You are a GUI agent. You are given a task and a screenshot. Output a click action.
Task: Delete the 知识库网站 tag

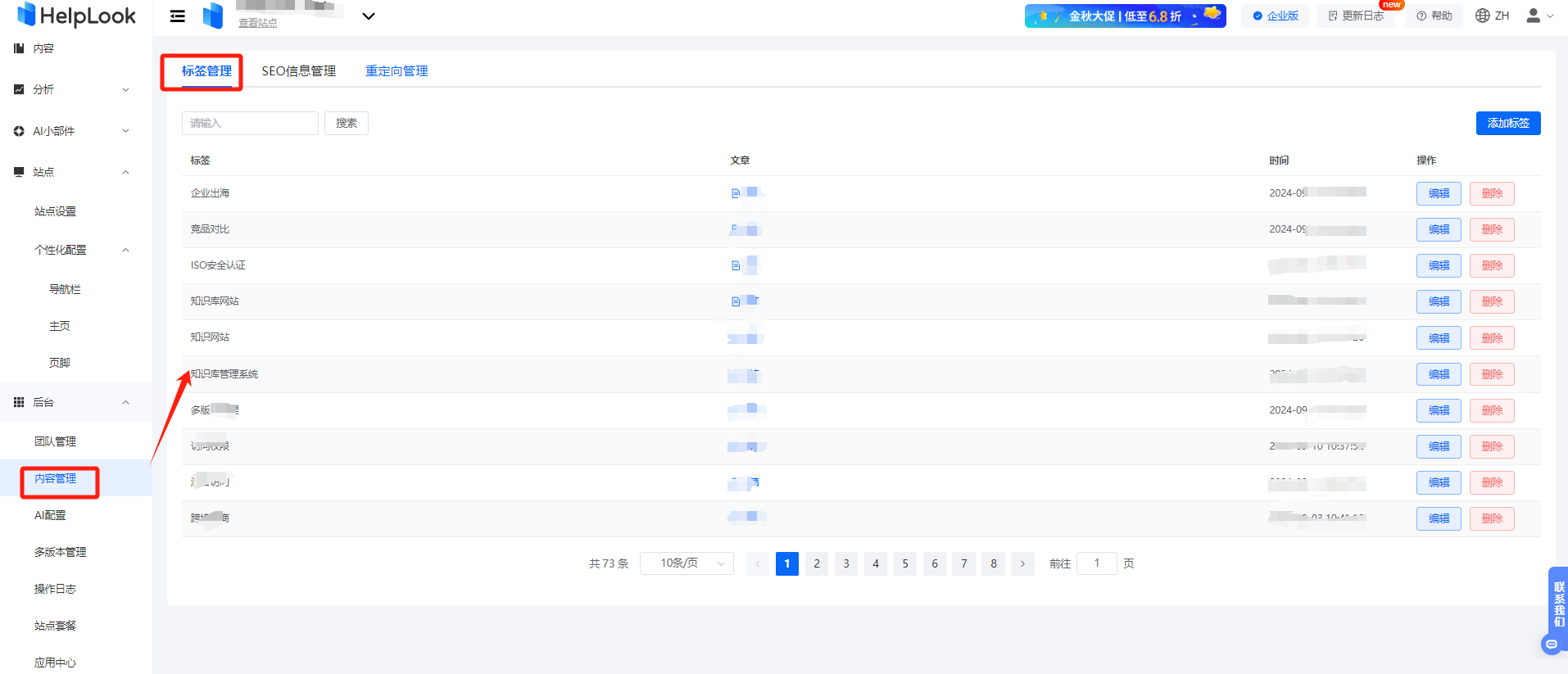pyautogui.click(x=1492, y=301)
